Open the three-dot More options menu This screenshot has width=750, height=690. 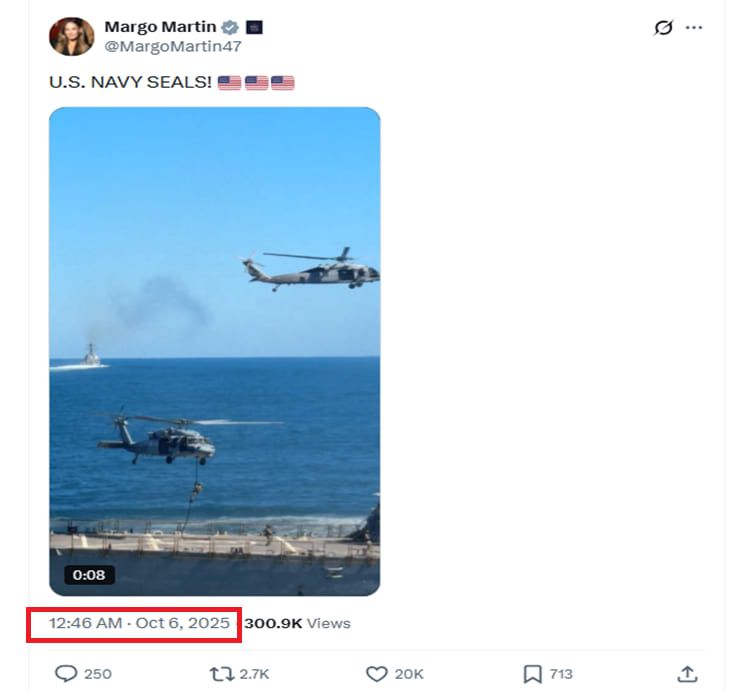point(694,28)
